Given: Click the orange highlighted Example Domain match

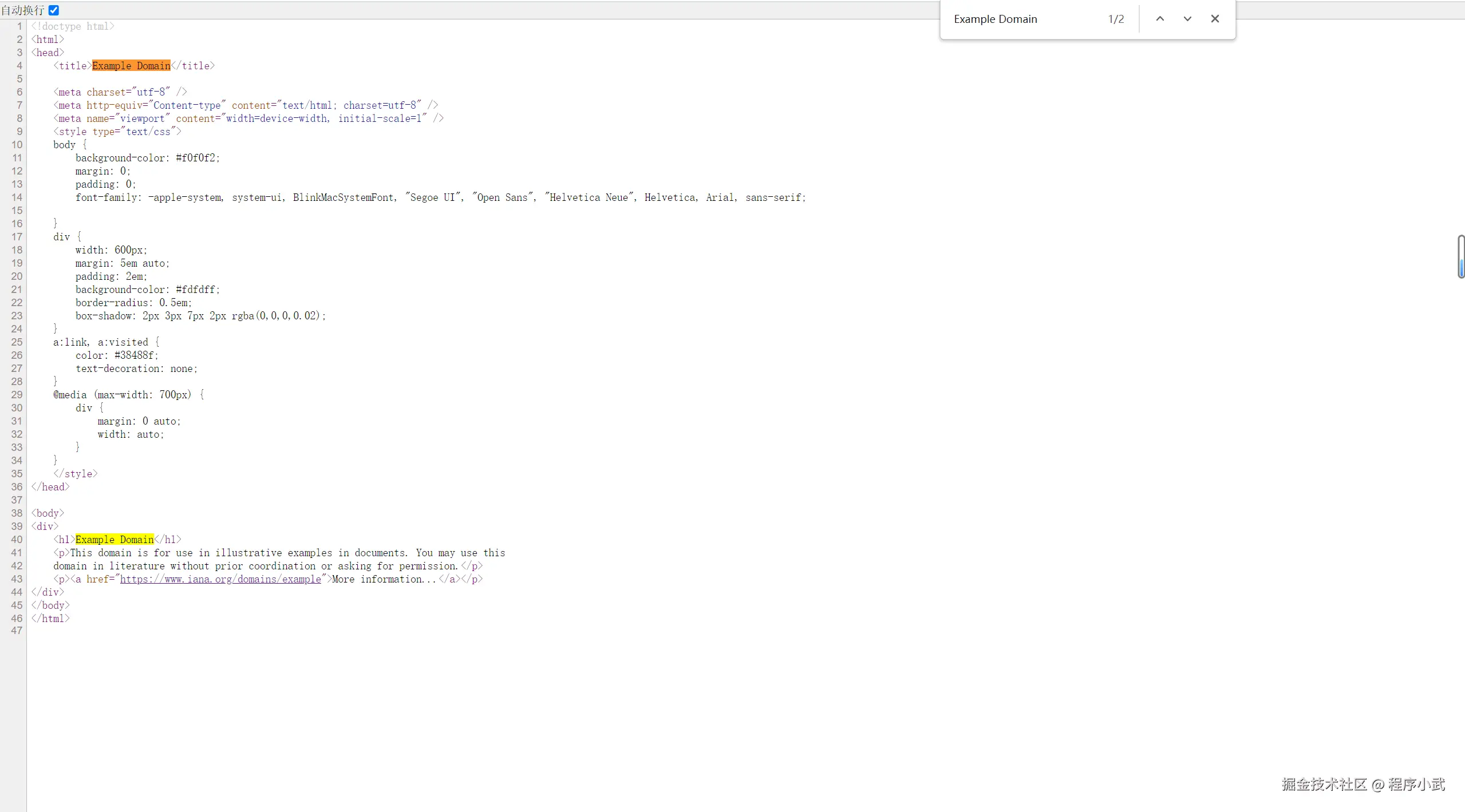Looking at the screenshot, I should (x=131, y=66).
